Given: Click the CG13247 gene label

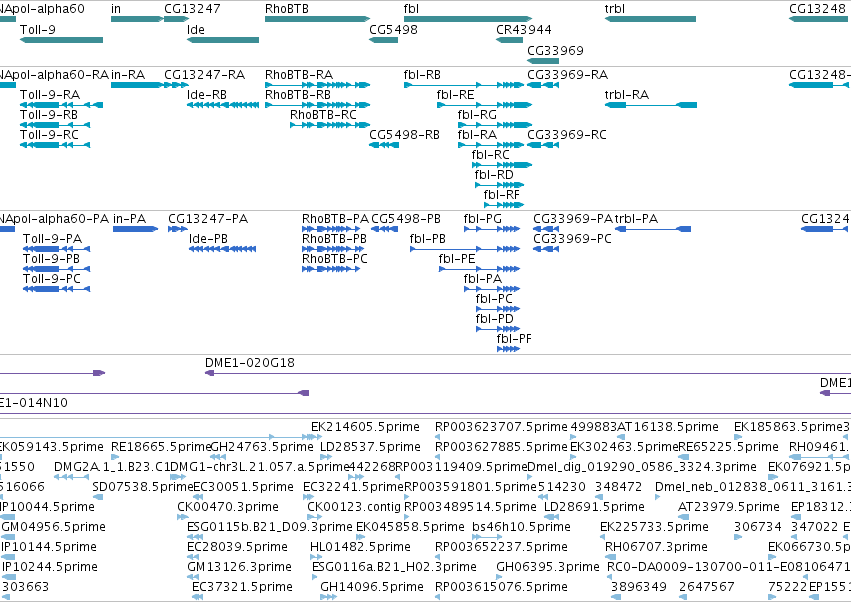Looking at the screenshot, I should 192,9.
